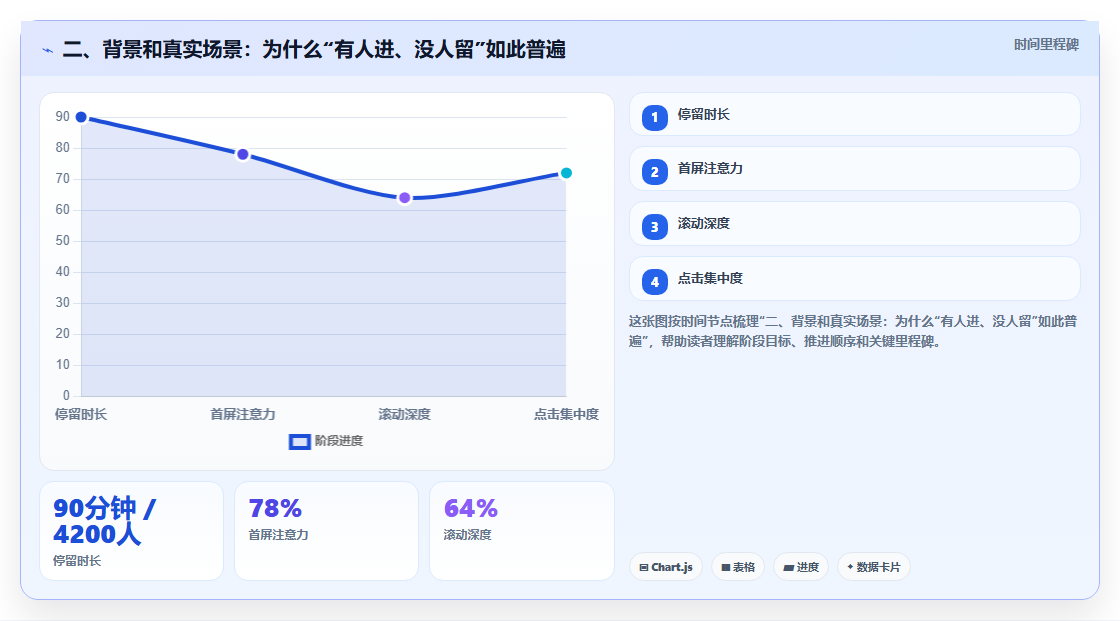This screenshot has width=1120, height=621.
Task: Click the x-axis label 首屏注意力
Action: [243, 414]
